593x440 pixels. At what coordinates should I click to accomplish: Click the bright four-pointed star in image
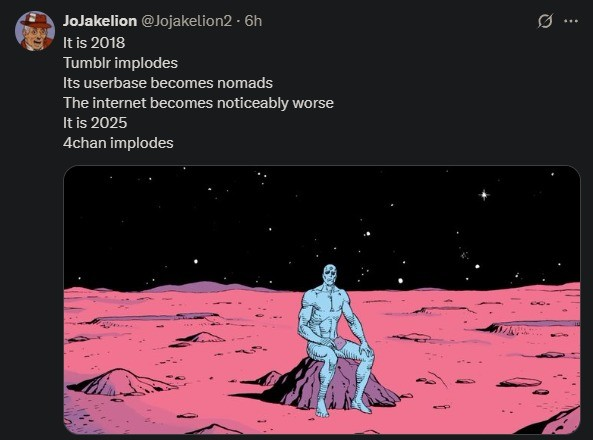pyautogui.click(x=484, y=195)
